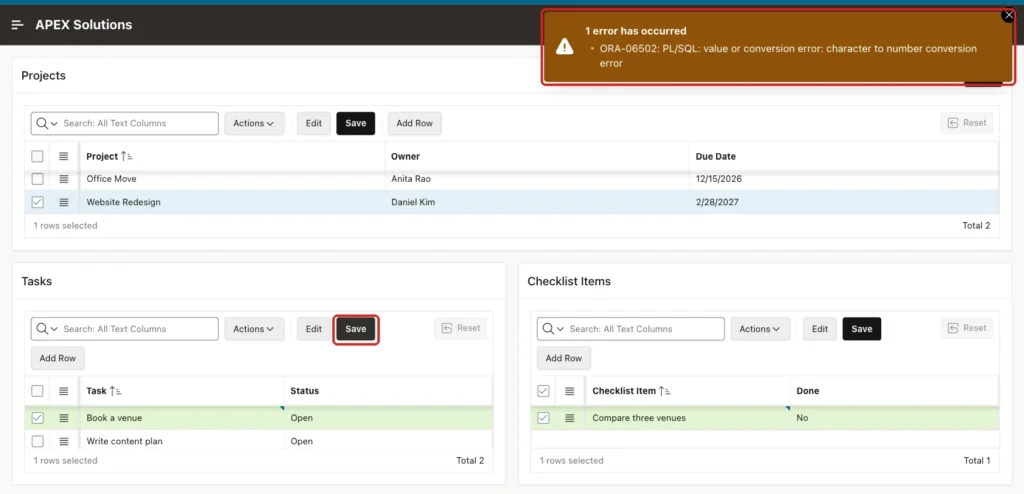Screen dimensions: 1024x494
Task: Save changes in the Tasks grid
Action: pos(355,329)
